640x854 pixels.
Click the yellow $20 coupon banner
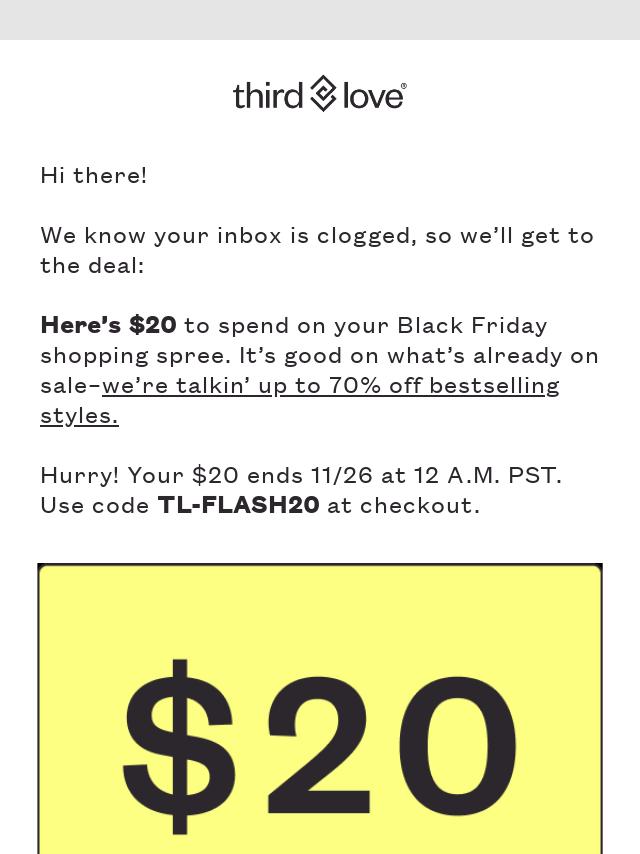pyautogui.click(x=320, y=709)
